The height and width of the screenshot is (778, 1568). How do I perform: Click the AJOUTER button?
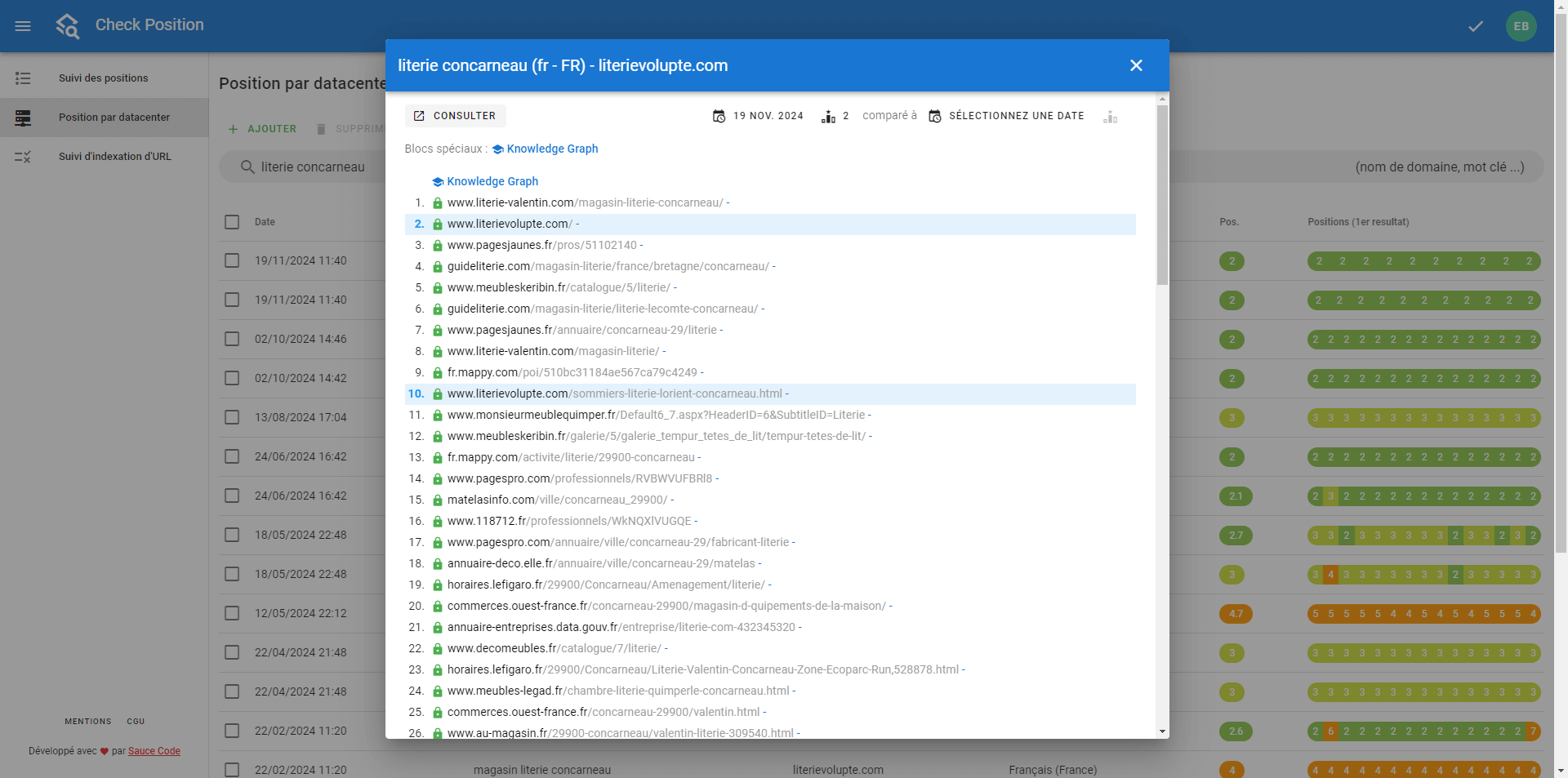click(x=262, y=129)
